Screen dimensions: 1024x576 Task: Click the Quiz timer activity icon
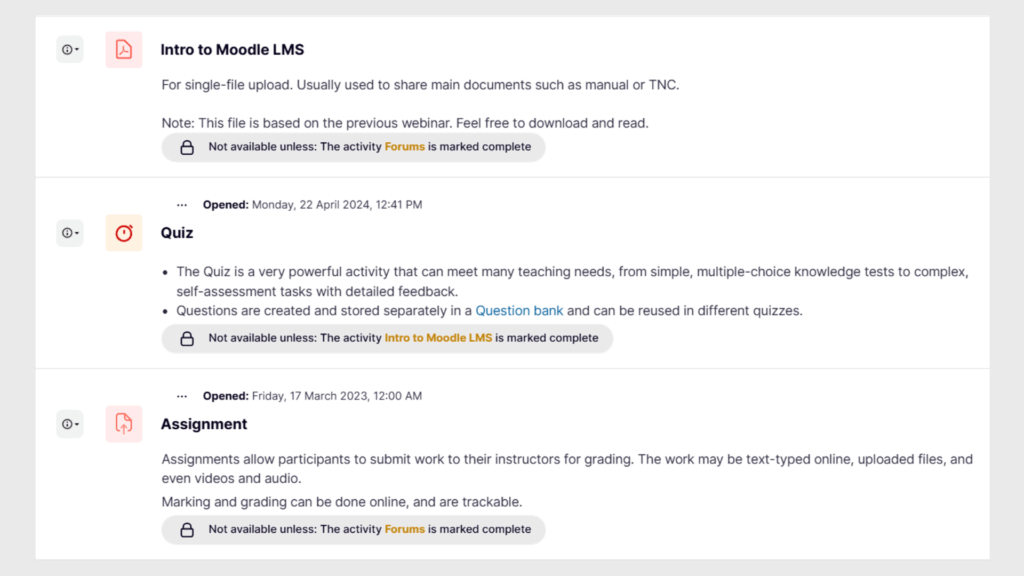pos(123,233)
